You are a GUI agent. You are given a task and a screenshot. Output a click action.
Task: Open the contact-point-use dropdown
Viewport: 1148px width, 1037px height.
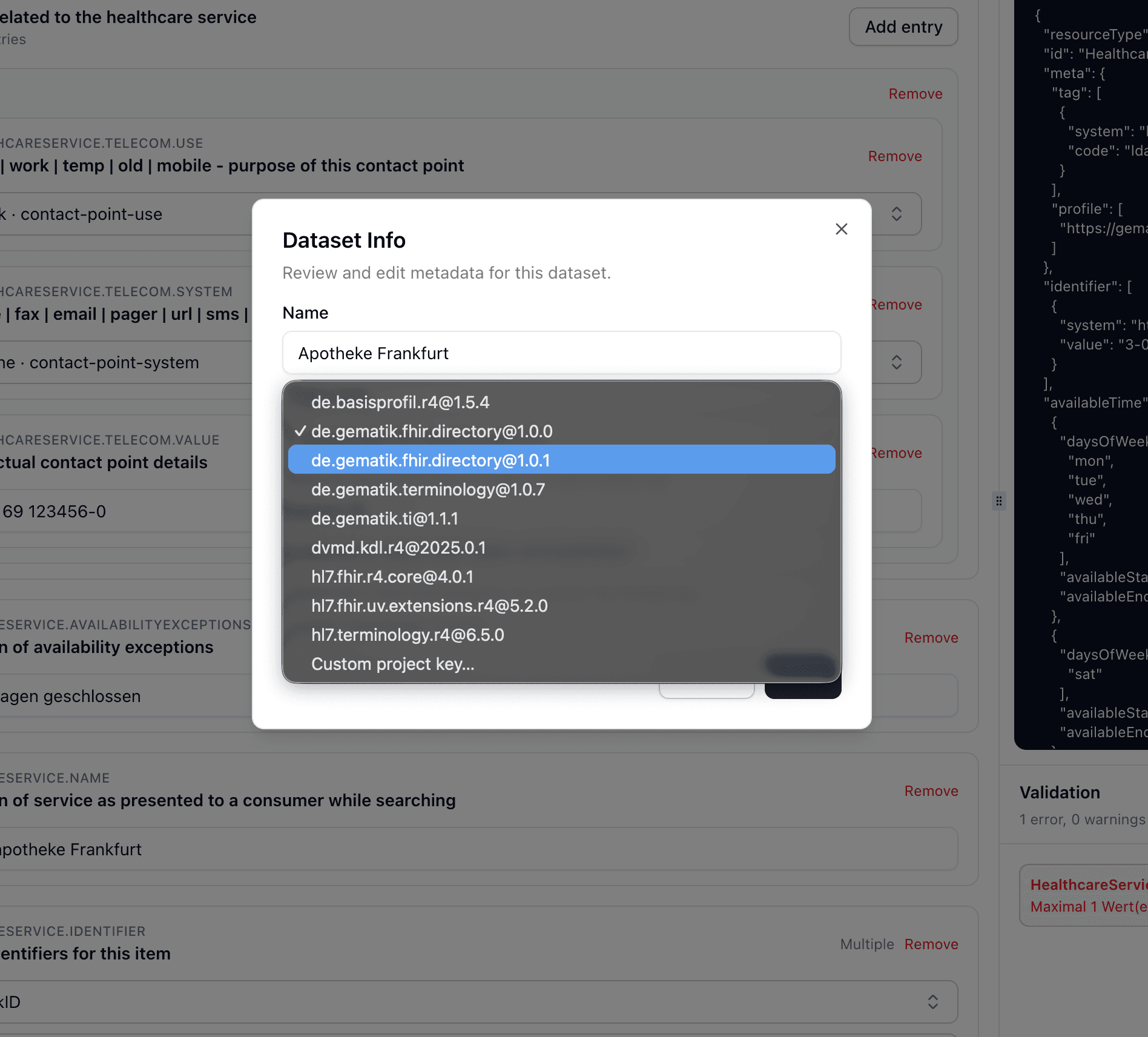[896, 214]
